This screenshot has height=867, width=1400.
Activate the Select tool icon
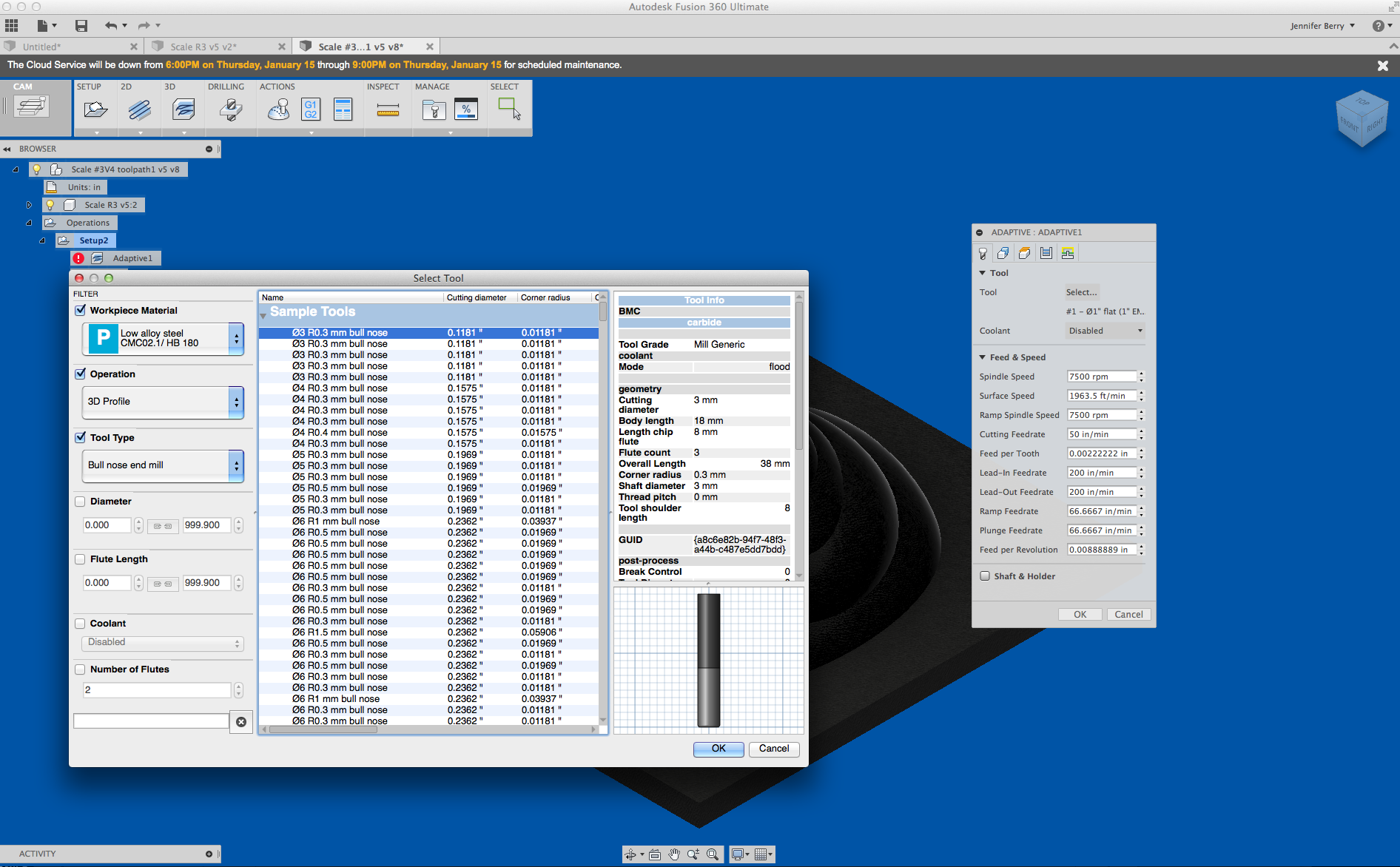pos(509,109)
